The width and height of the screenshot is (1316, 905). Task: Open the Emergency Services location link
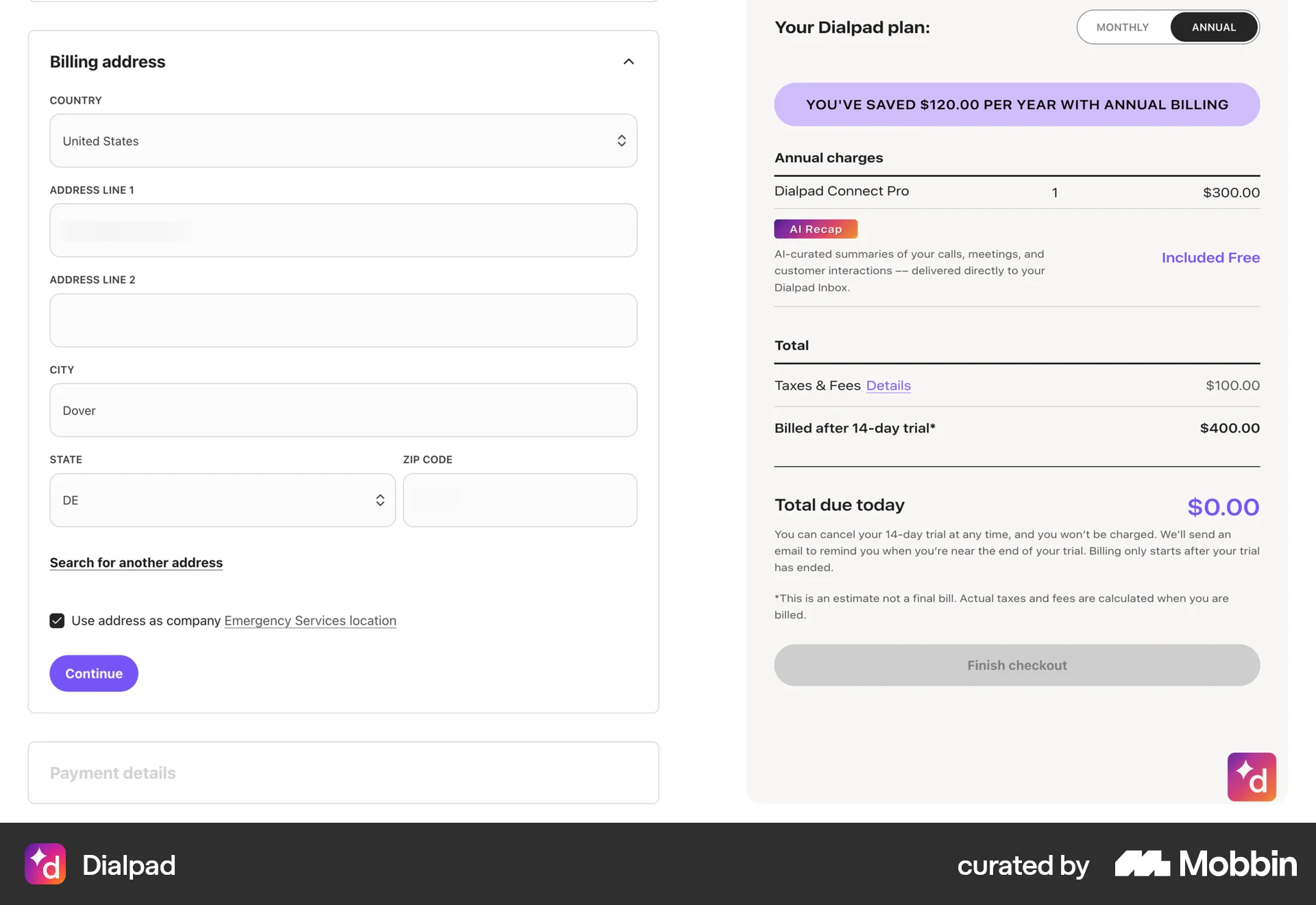click(310, 620)
